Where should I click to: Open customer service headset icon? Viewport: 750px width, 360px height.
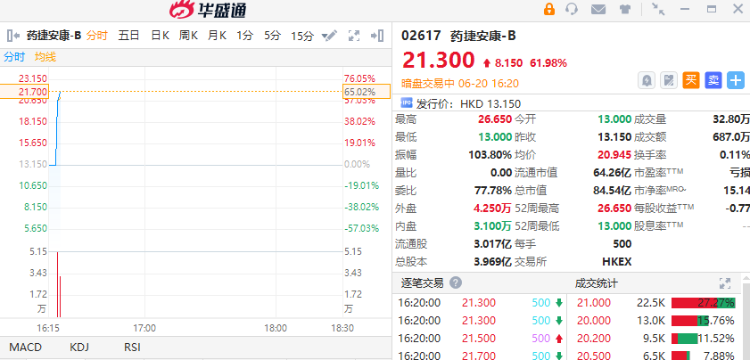point(572,9)
